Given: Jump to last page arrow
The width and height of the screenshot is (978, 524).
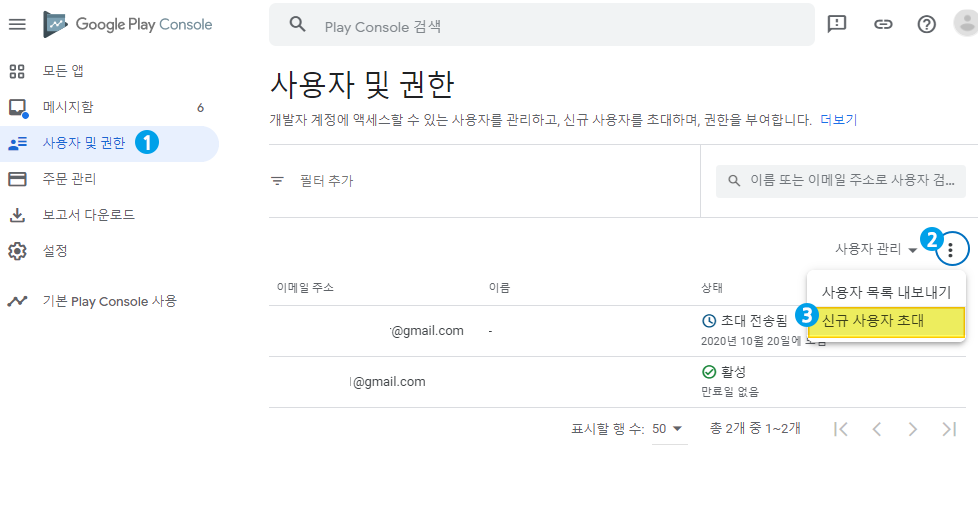Looking at the screenshot, I should (949, 429).
